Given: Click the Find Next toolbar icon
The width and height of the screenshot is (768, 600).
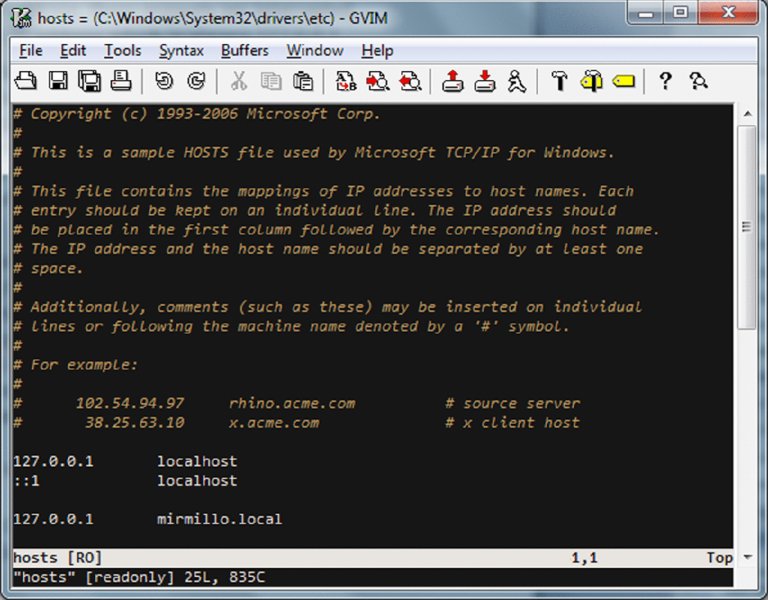Looking at the screenshot, I should [378, 81].
